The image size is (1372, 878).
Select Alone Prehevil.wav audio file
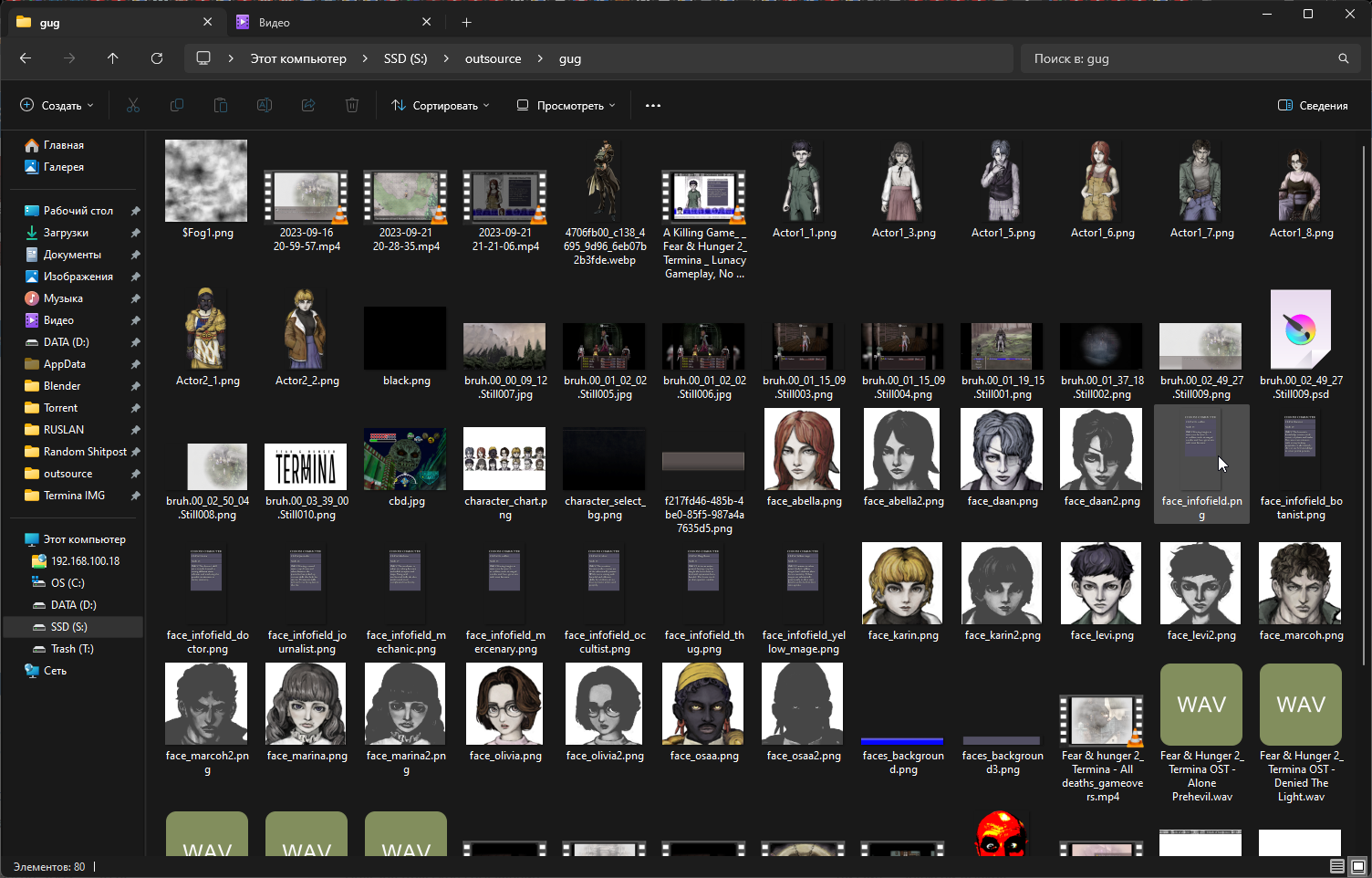point(1201,734)
